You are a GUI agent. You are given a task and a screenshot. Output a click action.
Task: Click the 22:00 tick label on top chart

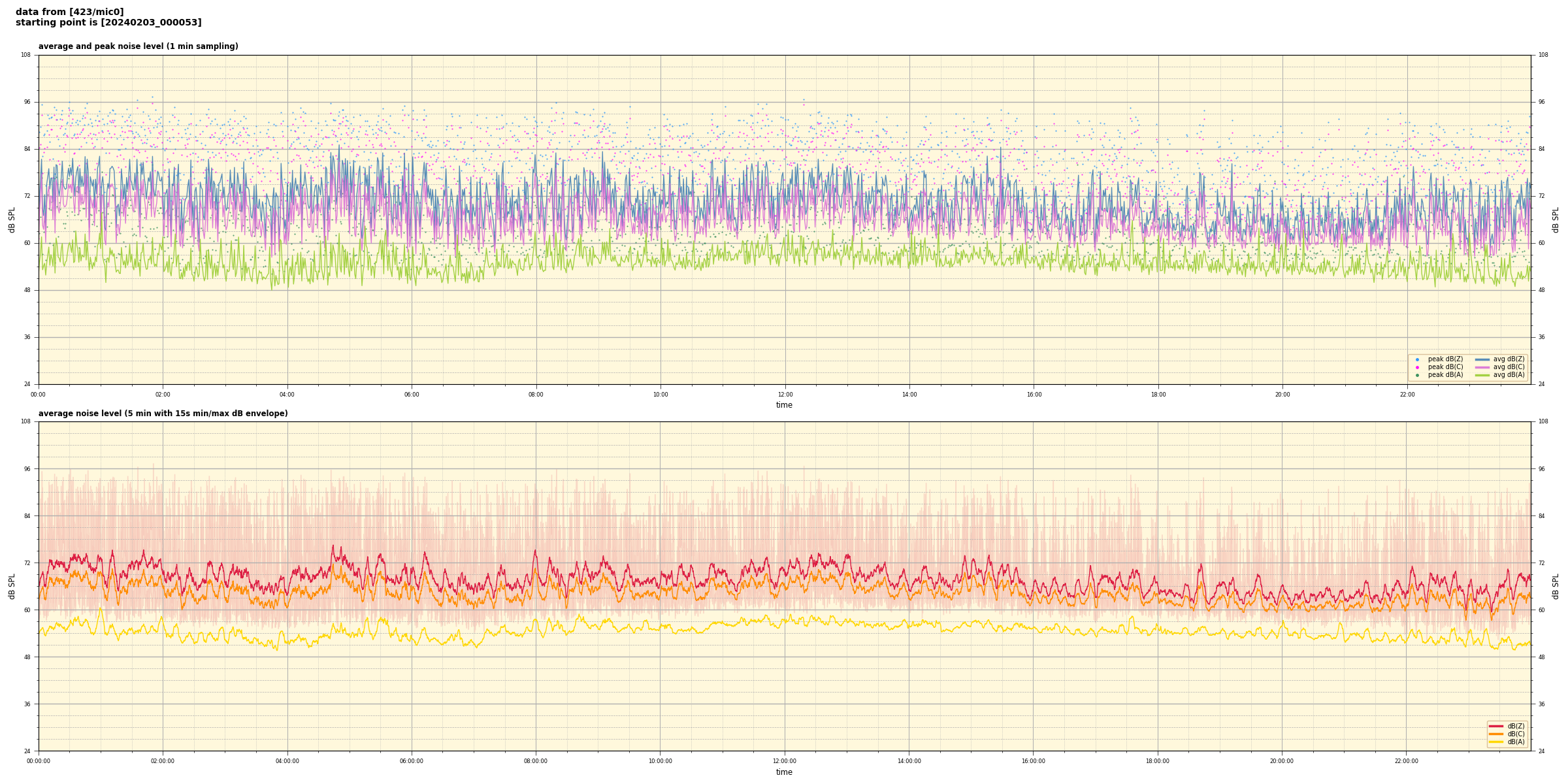click(1407, 395)
